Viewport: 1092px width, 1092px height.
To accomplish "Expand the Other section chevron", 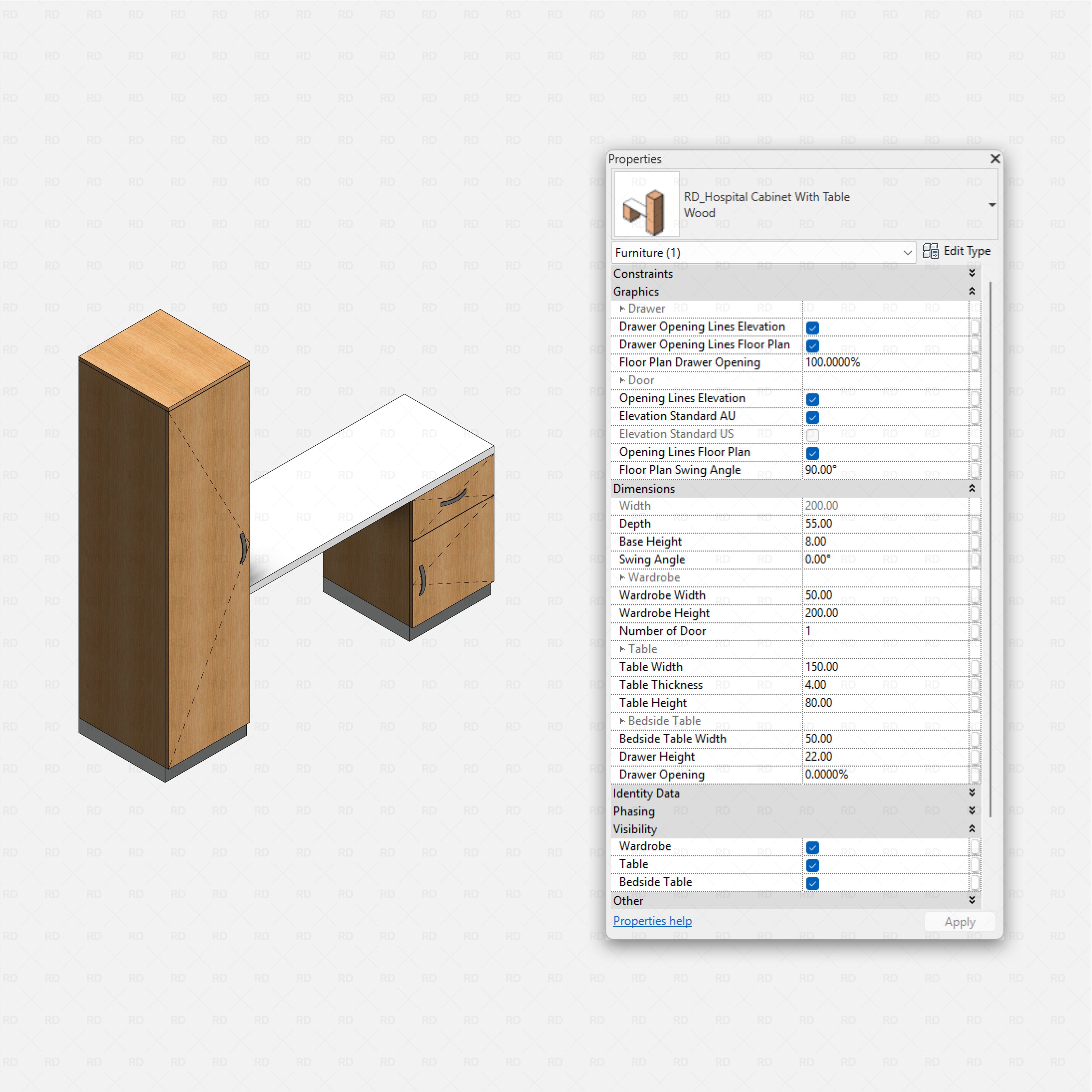I will point(972,901).
